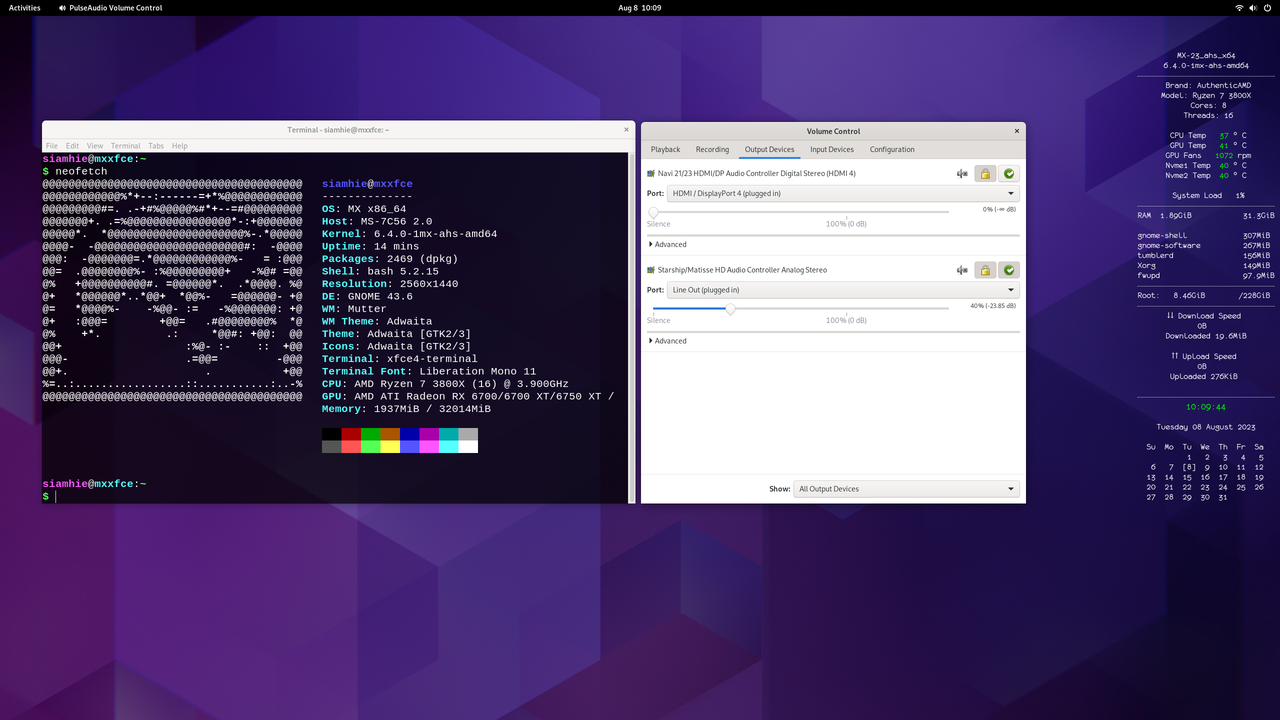This screenshot has height=720, width=1280.
Task: Open the Aug 8 10:09 clock menu
Action: (640, 8)
